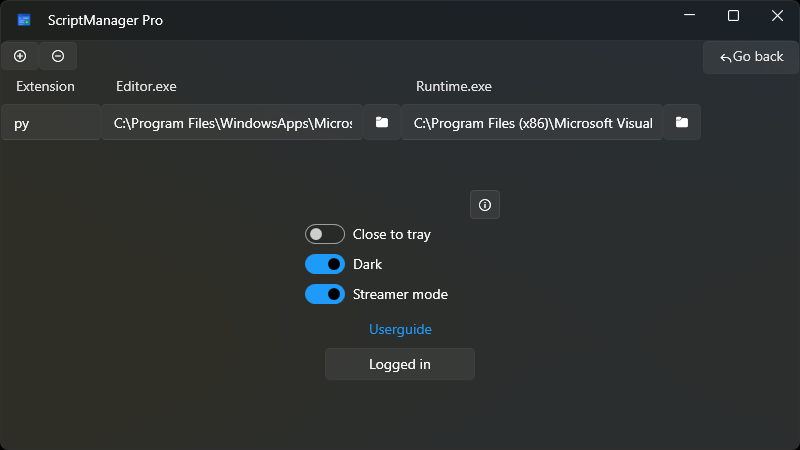Browse folder for Editor.exe path
Image resolution: width=800 pixels, height=450 pixels.
[381, 122]
